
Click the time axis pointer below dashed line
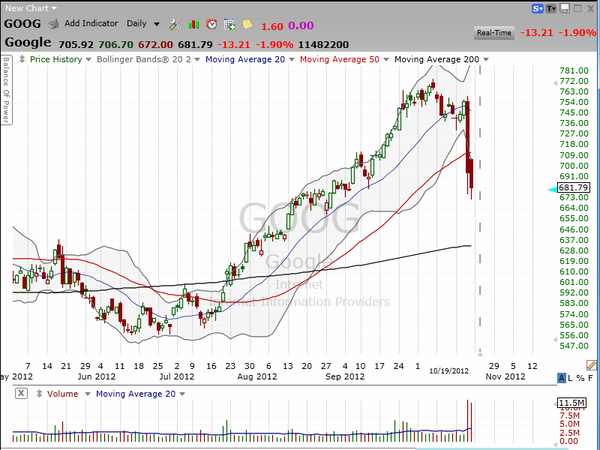pos(480,352)
